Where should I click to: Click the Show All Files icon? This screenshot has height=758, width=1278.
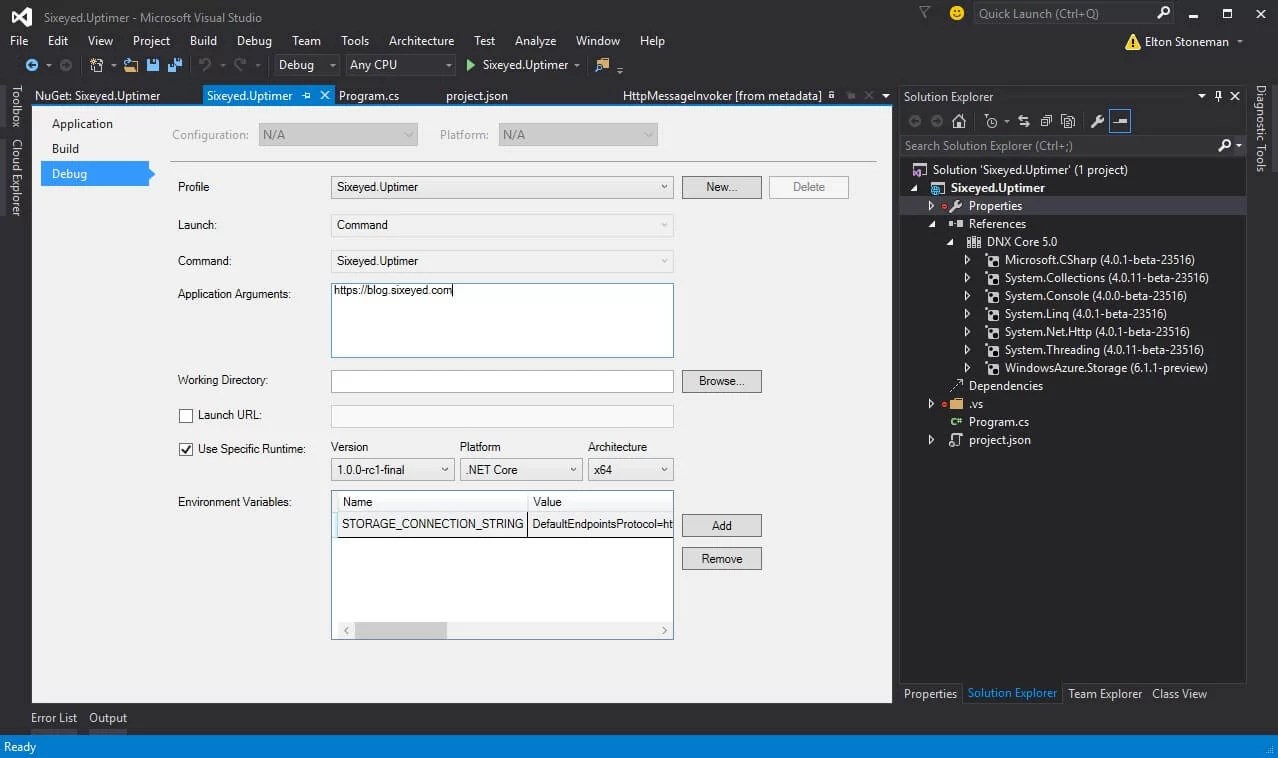[x=1068, y=121]
